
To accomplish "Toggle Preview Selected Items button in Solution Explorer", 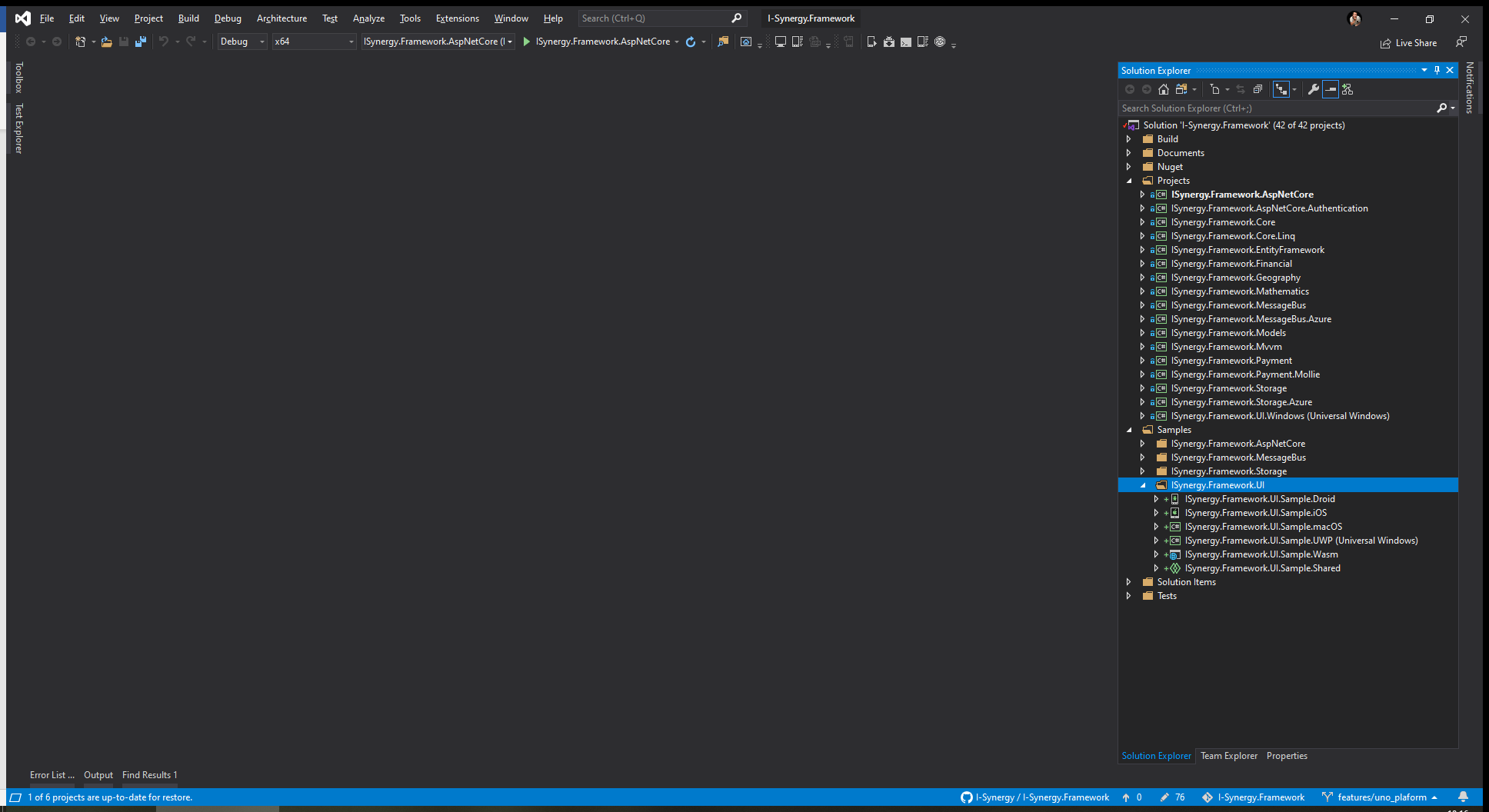I will point(1331,89).
